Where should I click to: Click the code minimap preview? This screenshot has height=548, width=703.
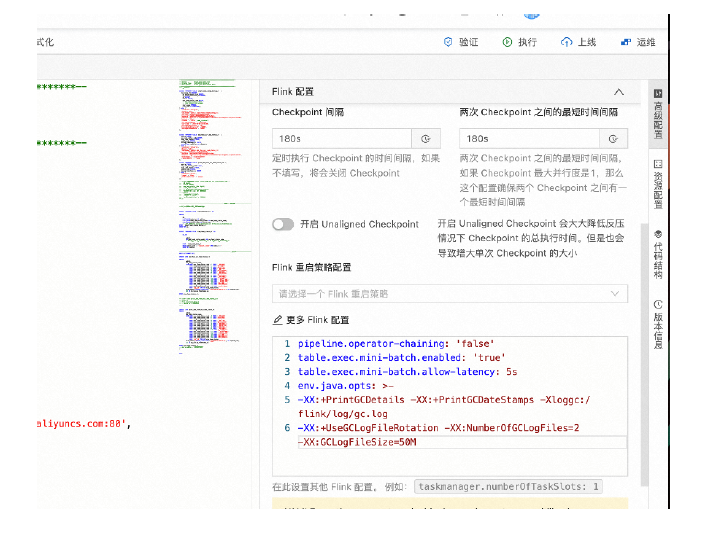tap(215, 217)
